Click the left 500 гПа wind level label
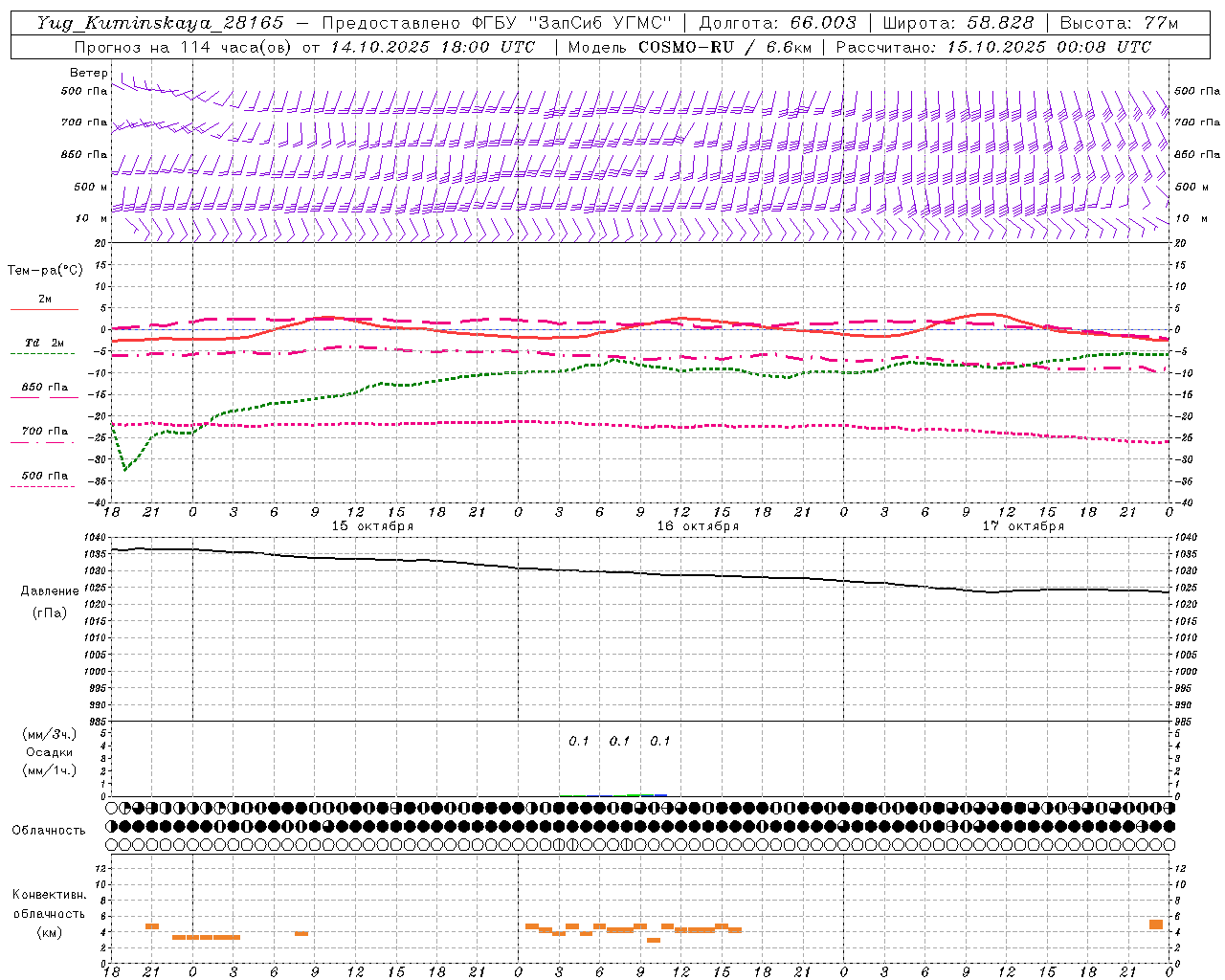This screenshot has height=980, width=1225. (x=84, y=91)
